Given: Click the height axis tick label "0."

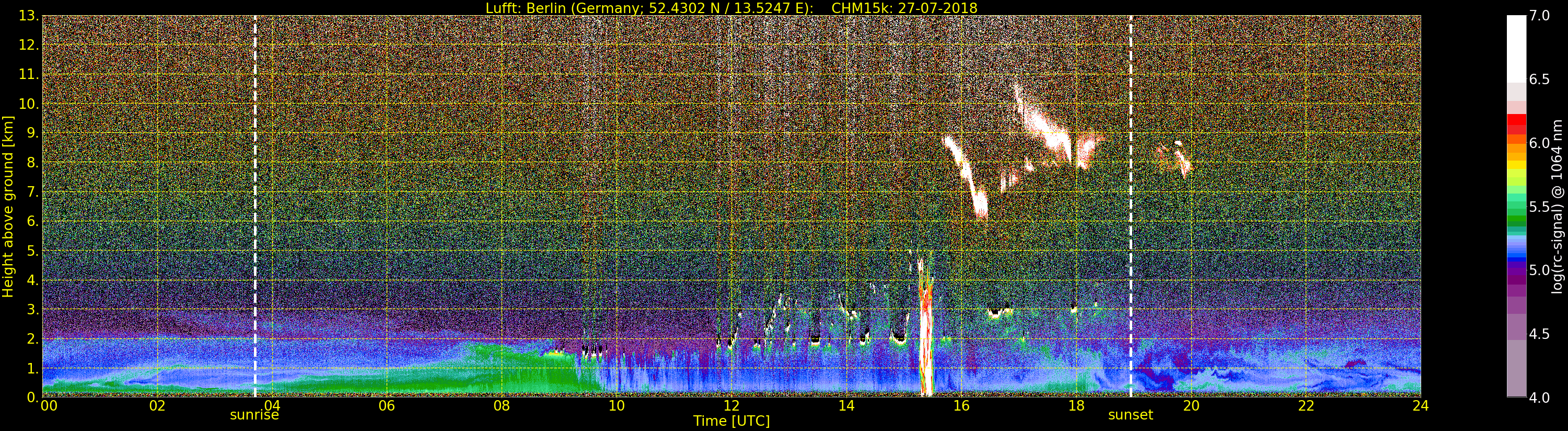Looking at the screenshot, I should (33, 397).
